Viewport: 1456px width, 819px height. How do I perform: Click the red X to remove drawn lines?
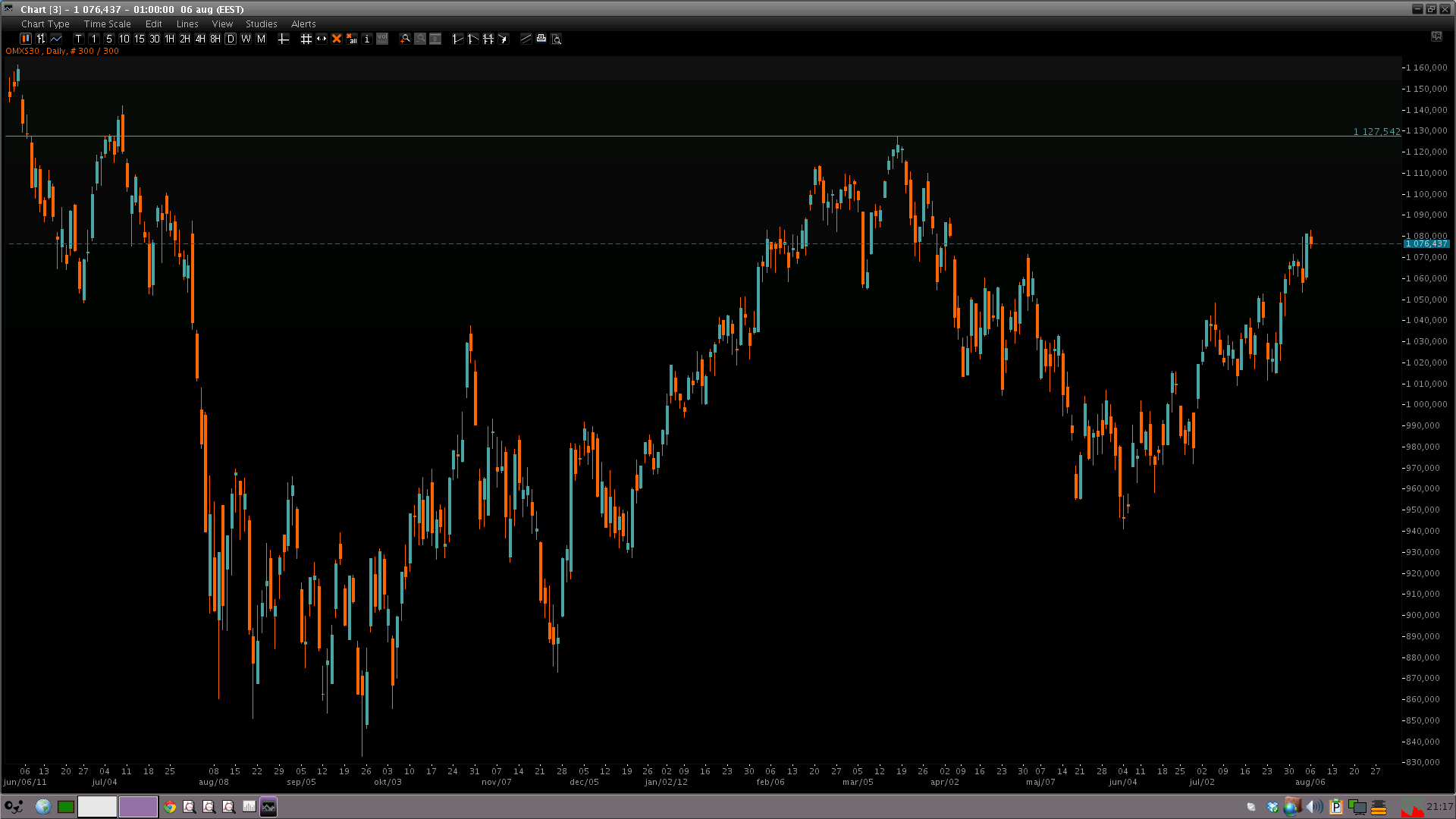click(x=337, y=39)
